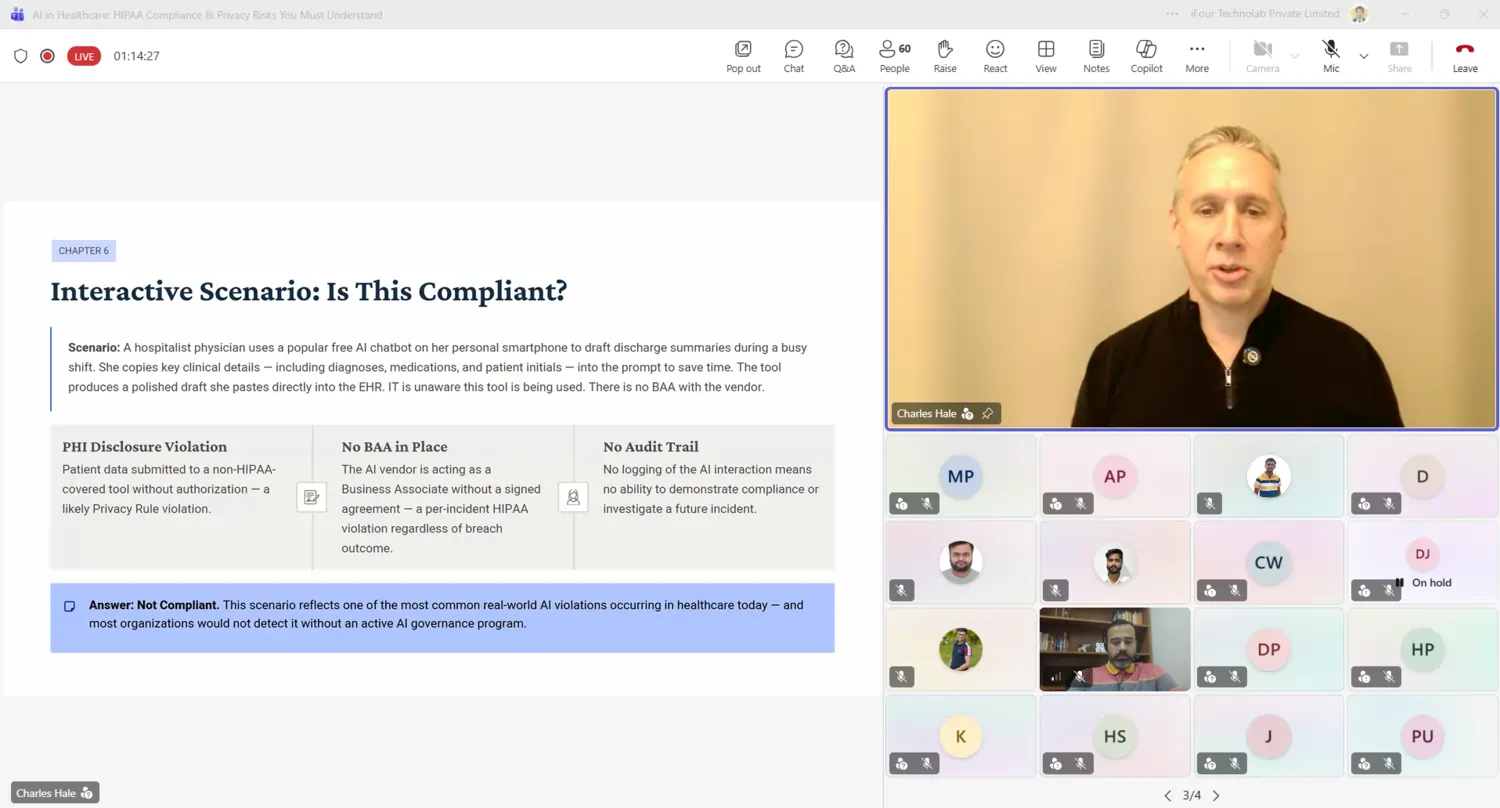Go to previous participants page
This screenshot has width=1500, height=808.
[1167, 796]
